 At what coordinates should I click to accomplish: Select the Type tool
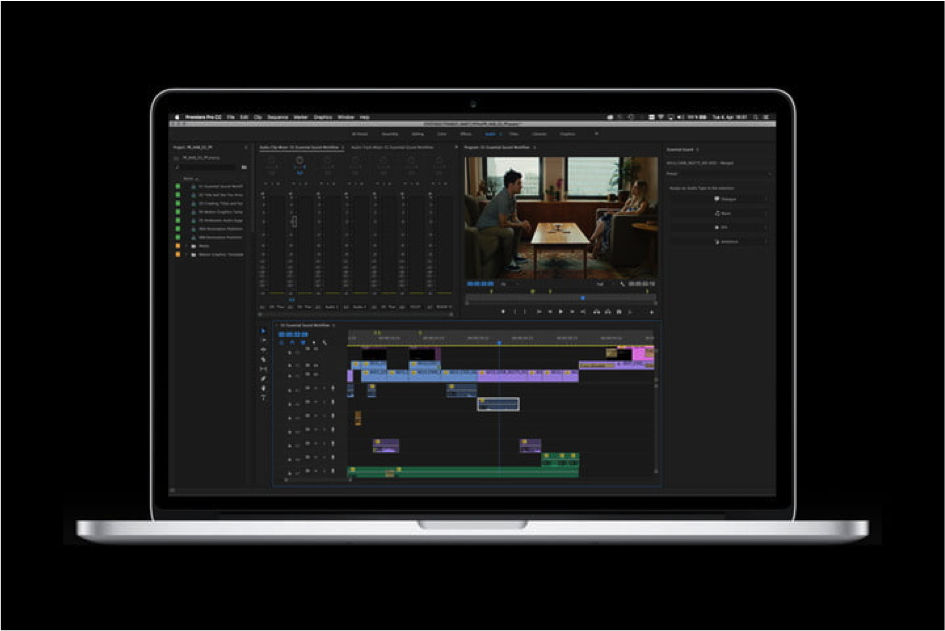263,398
